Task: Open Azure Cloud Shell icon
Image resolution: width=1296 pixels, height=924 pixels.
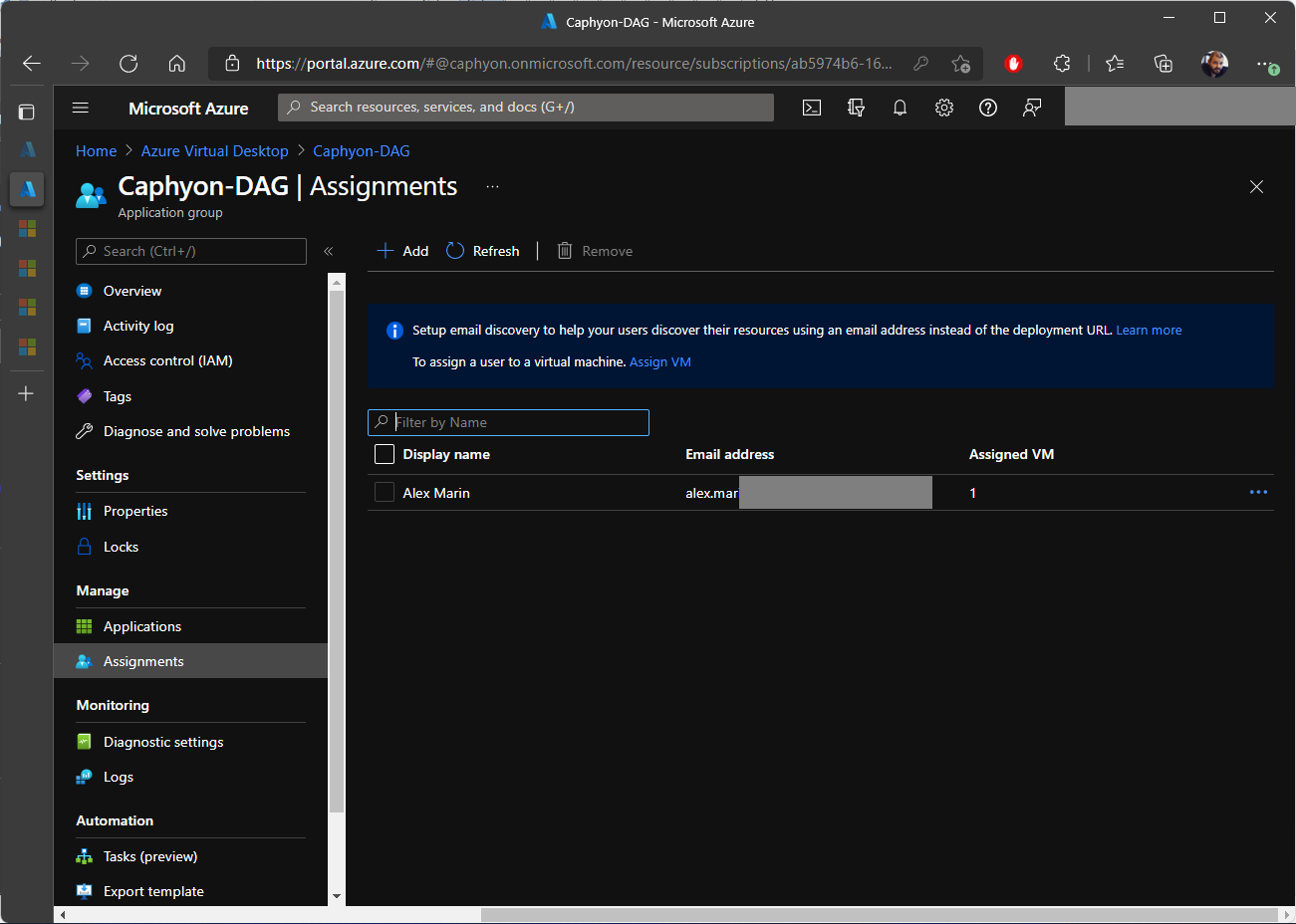Action: point(812,108)
